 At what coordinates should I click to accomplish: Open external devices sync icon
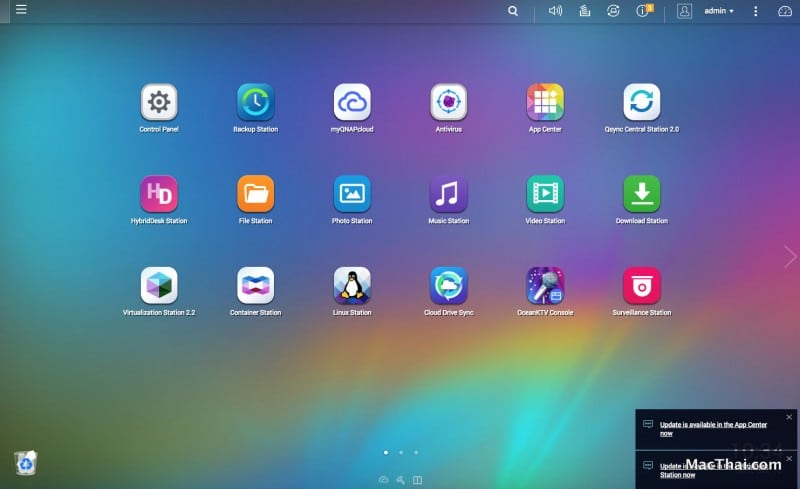tap(613, 11)
